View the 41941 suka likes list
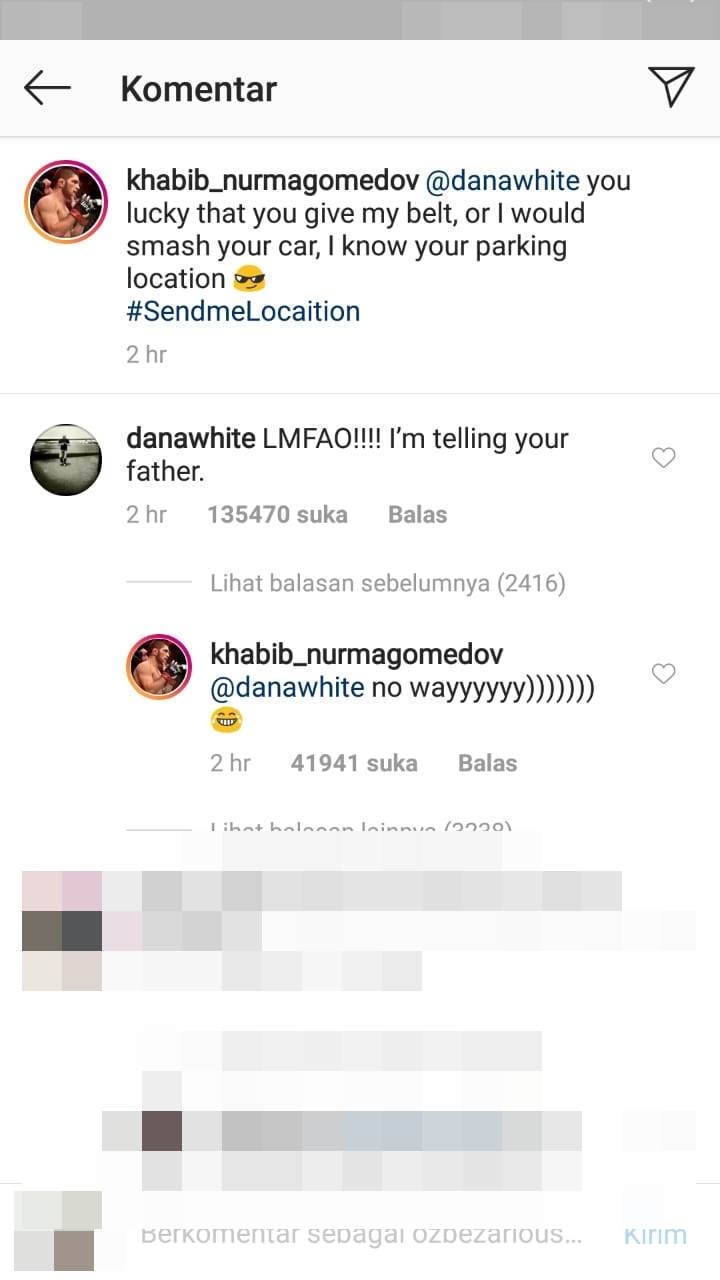Viewport: 720px width, 1280px height. (x=354, y=763)
